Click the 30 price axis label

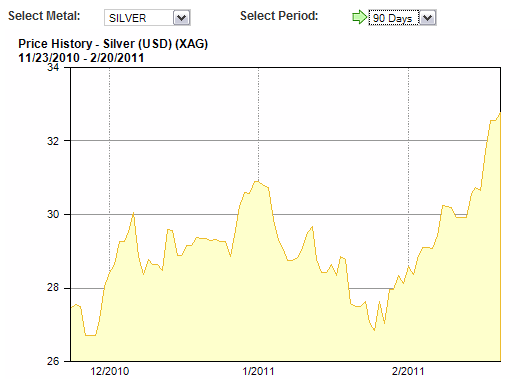point(53,214)
